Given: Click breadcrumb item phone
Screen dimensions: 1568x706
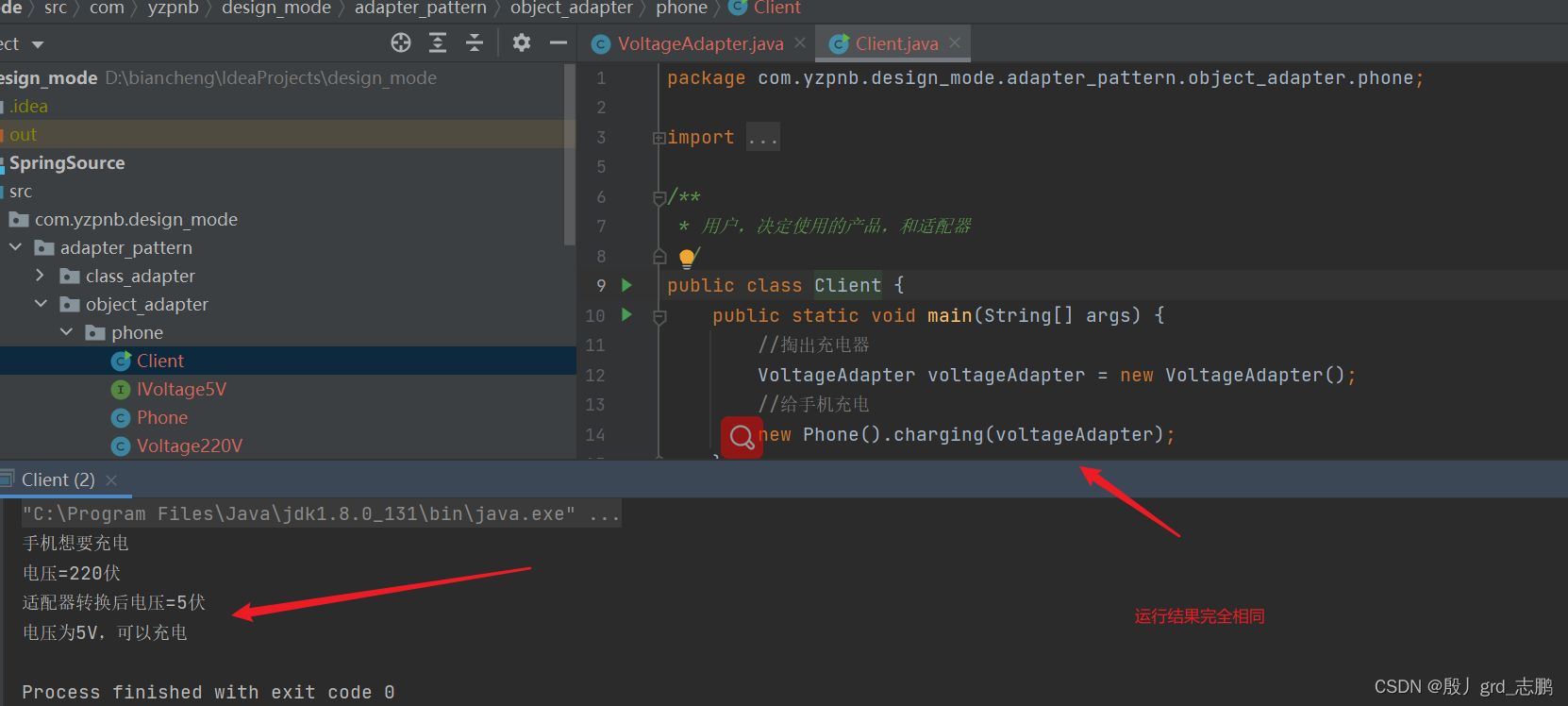Looking at the screenshot, I should click(682, 8).
